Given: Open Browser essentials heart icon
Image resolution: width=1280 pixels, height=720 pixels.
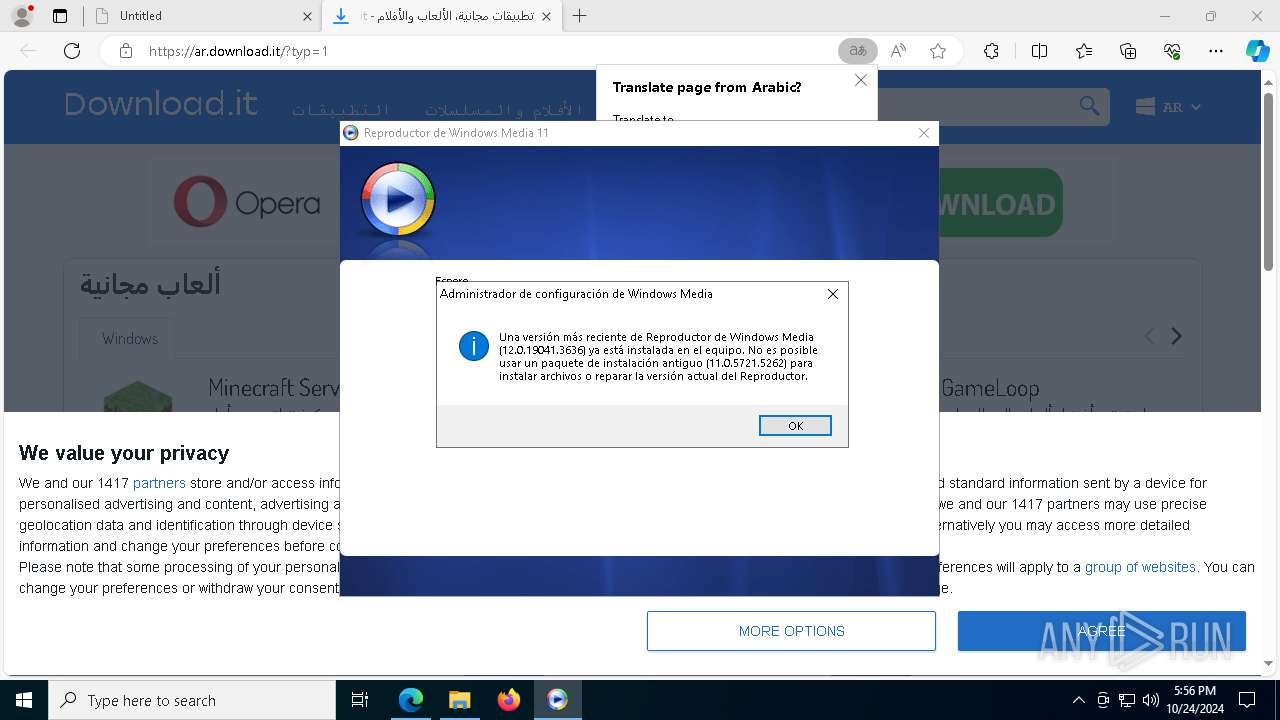Looking at the screenshot, I should (1172, 51).
